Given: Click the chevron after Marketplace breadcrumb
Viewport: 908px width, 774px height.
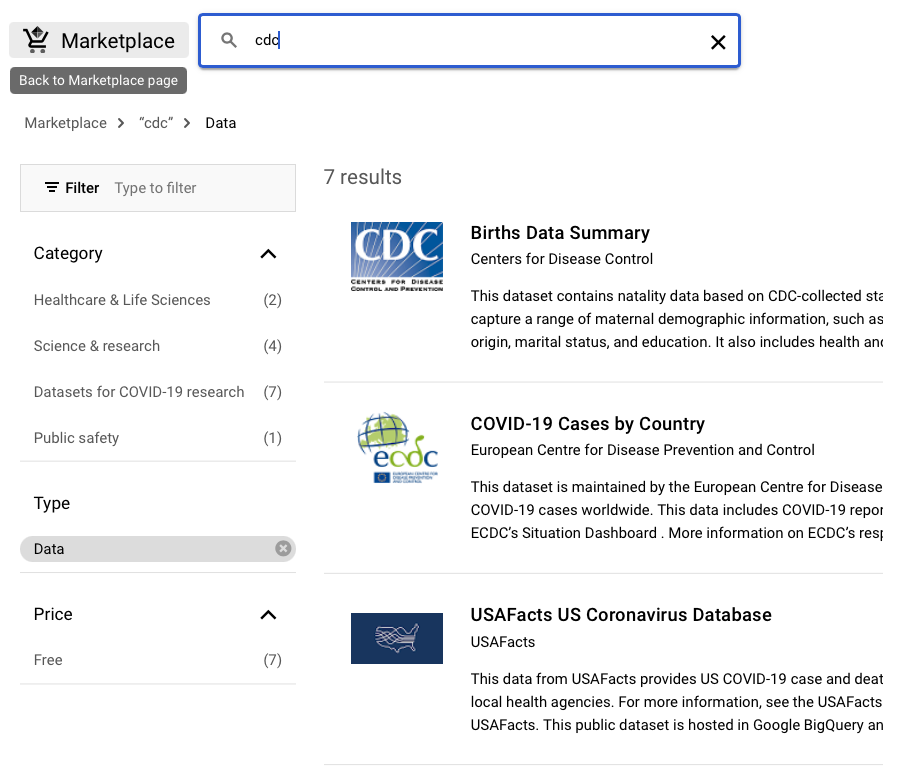Looking at the screenshot, I should [121, 123].
